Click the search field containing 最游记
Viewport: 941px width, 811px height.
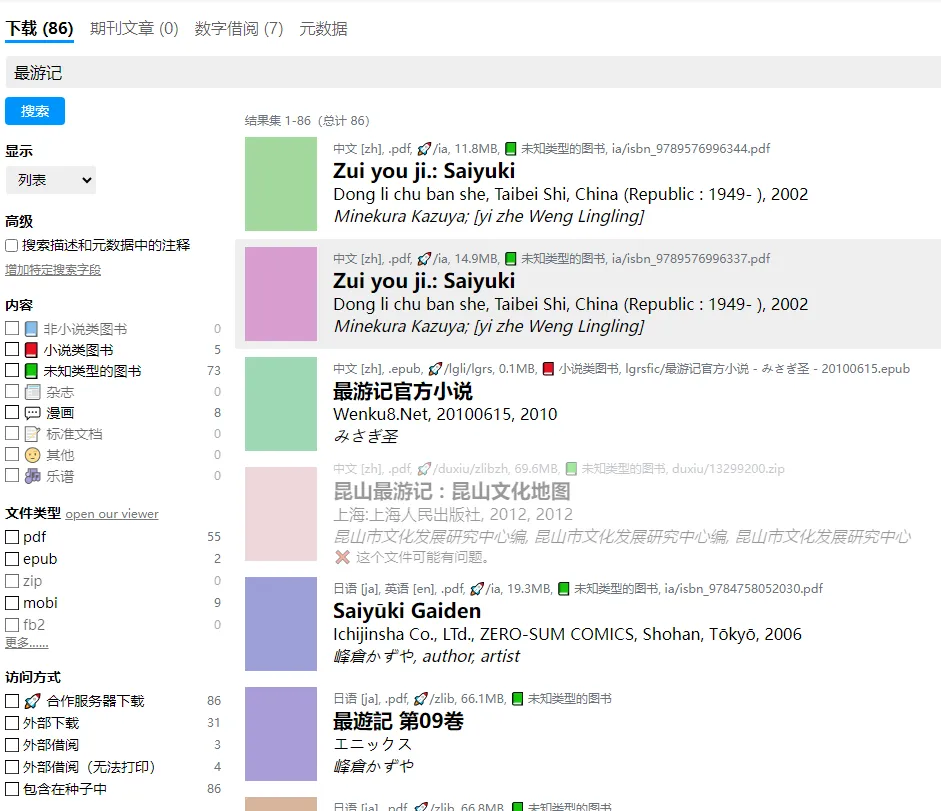(473, 73)
